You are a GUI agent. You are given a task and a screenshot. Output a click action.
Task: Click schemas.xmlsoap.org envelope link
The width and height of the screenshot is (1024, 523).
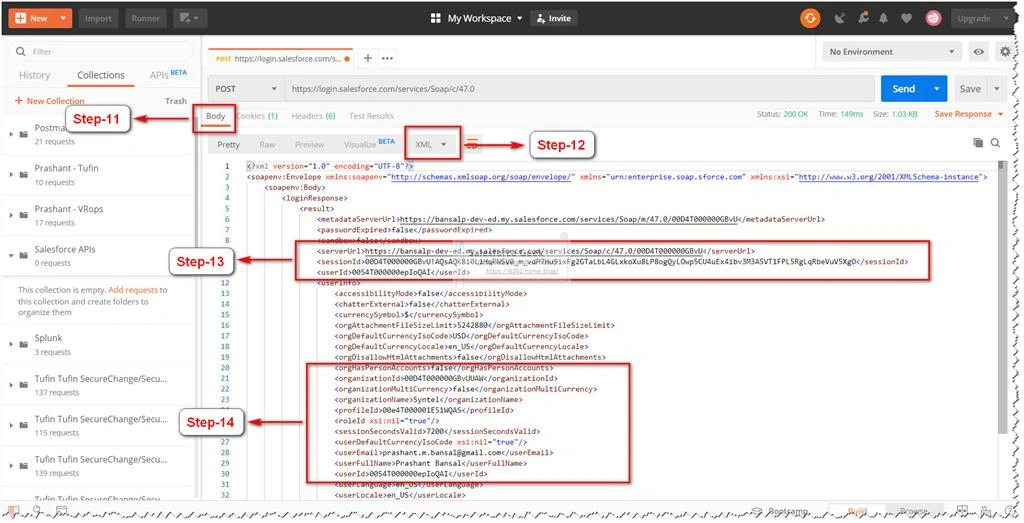[x=482, y=176]
